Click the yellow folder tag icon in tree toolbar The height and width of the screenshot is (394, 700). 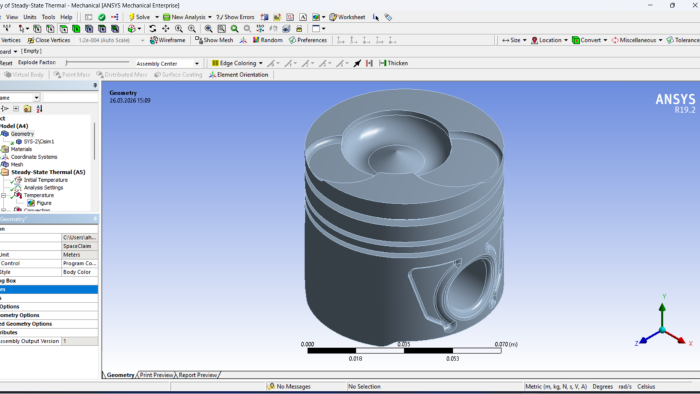pyautogui.click(x=27, y=108)
